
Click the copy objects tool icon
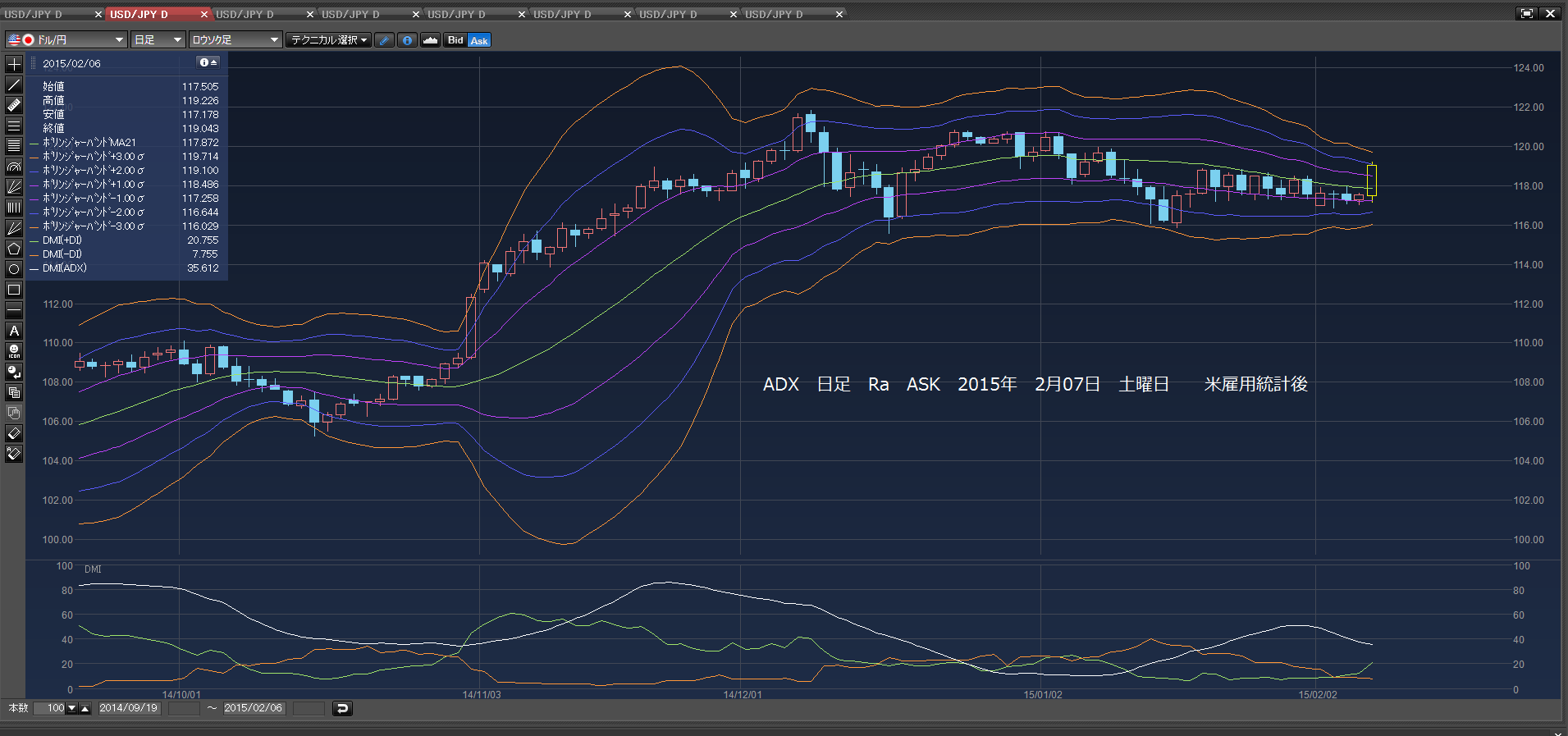pyautogui.click(x=14, y=392)
